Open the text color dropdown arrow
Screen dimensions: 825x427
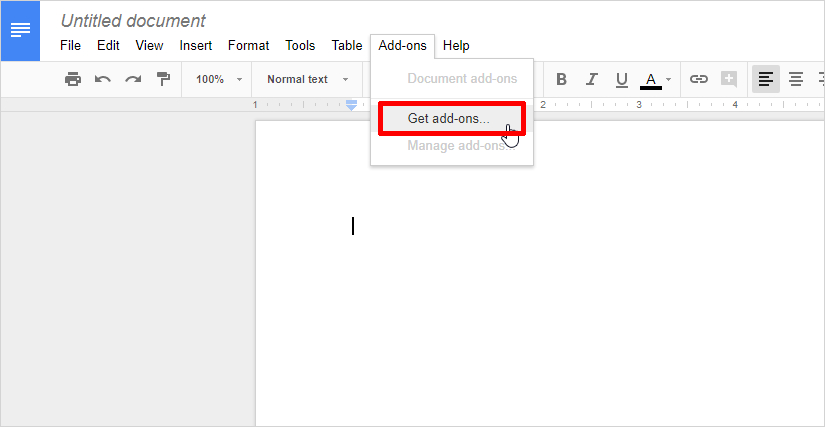pos(669,79)
